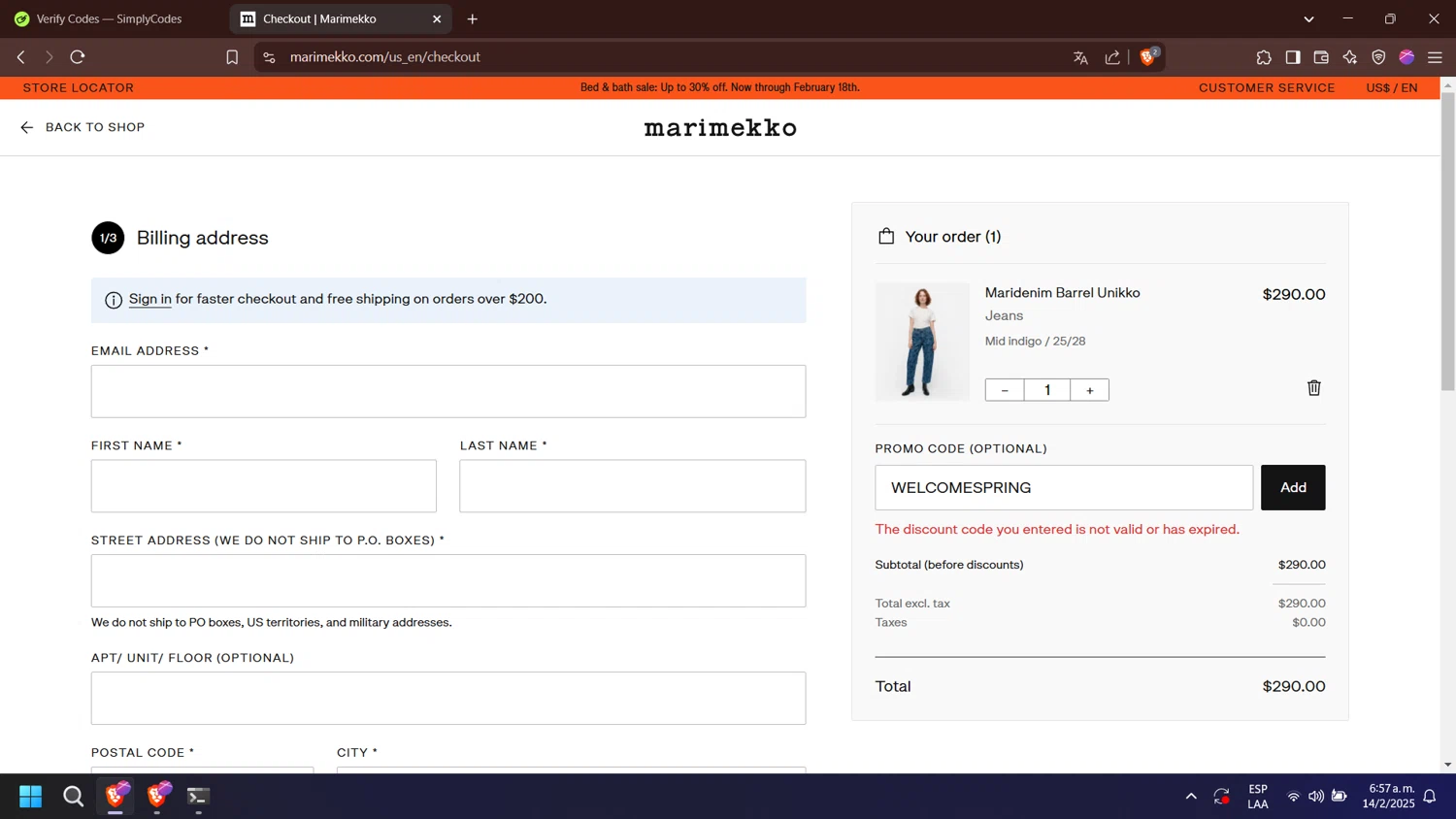Open the network Wi-Fi tray icon
The width and height of the screenshot is (1456, 819).
click(1293, 797)
